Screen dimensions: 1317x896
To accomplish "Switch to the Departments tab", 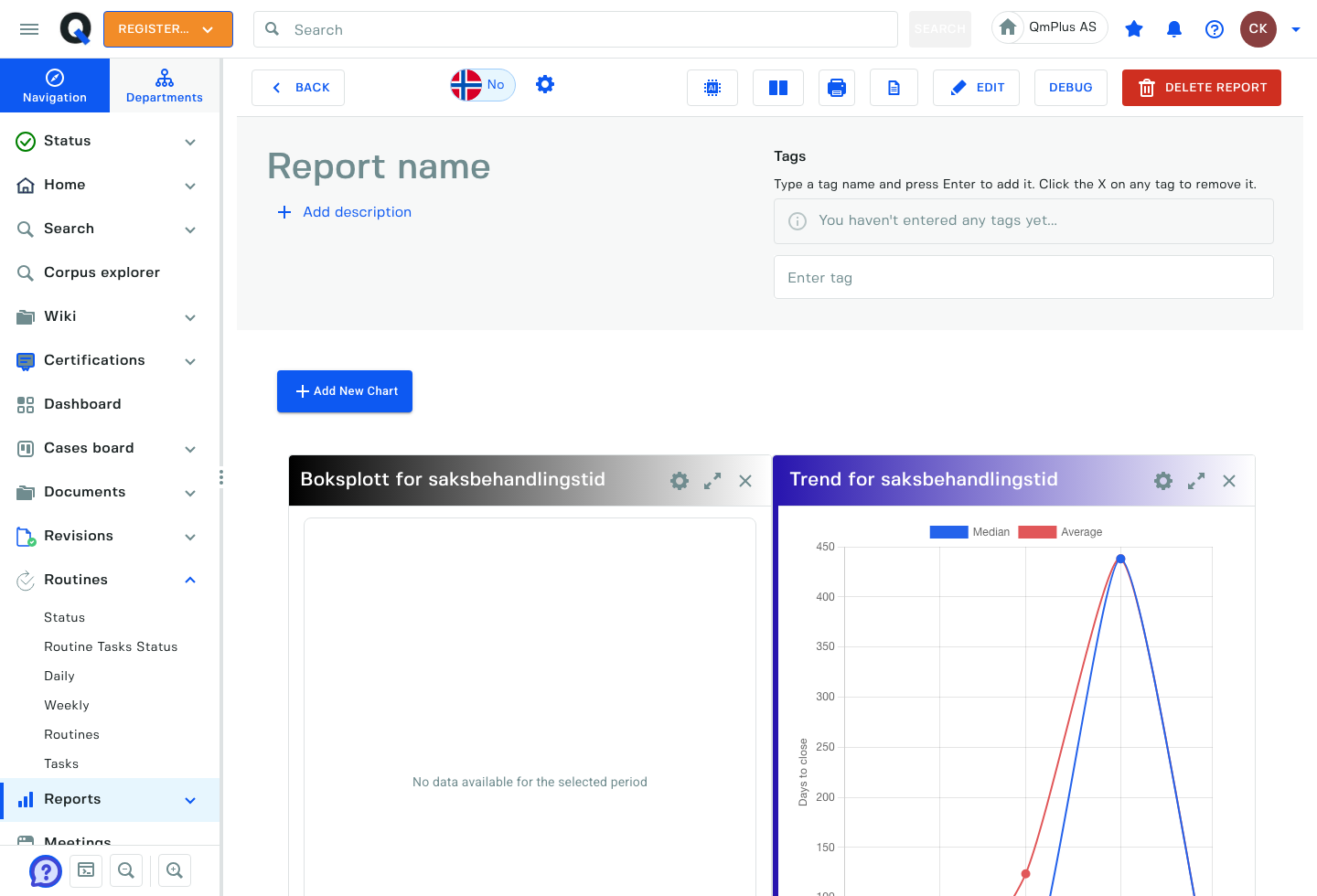I will [165, 86].
